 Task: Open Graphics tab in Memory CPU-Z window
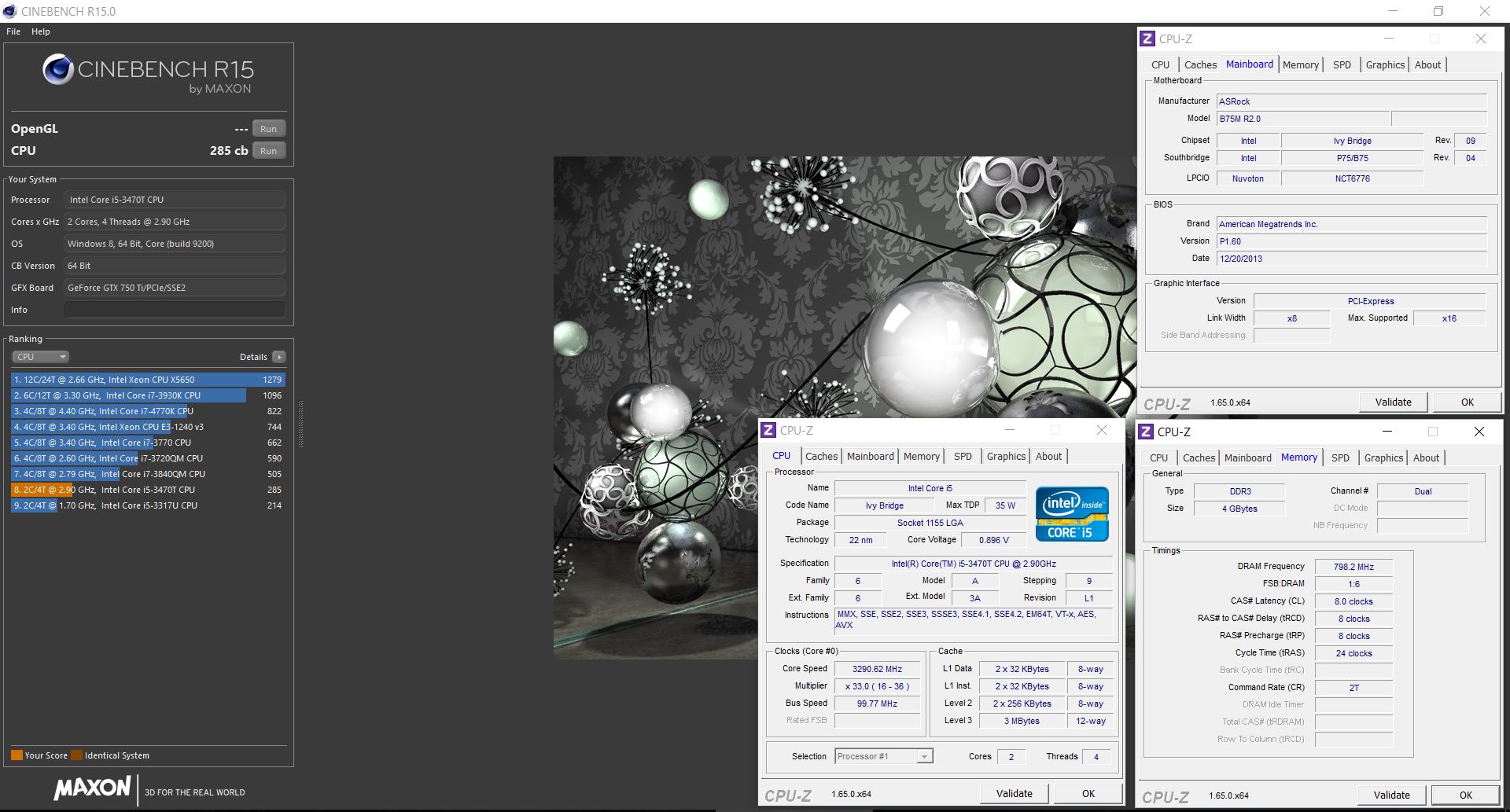[x=1383, y=458]
